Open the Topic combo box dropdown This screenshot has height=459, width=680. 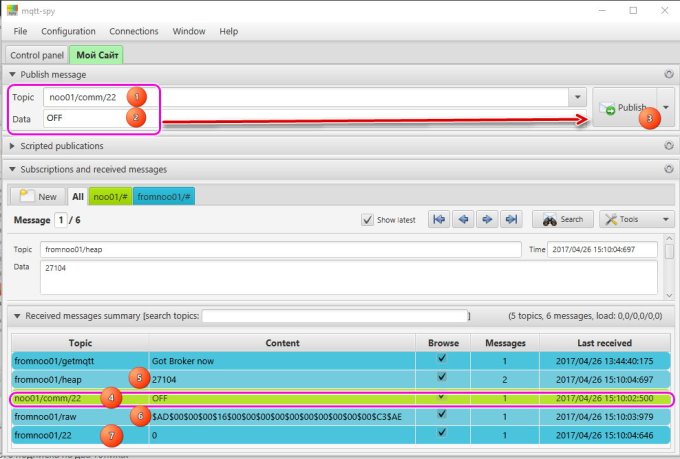tap(577, 98)
